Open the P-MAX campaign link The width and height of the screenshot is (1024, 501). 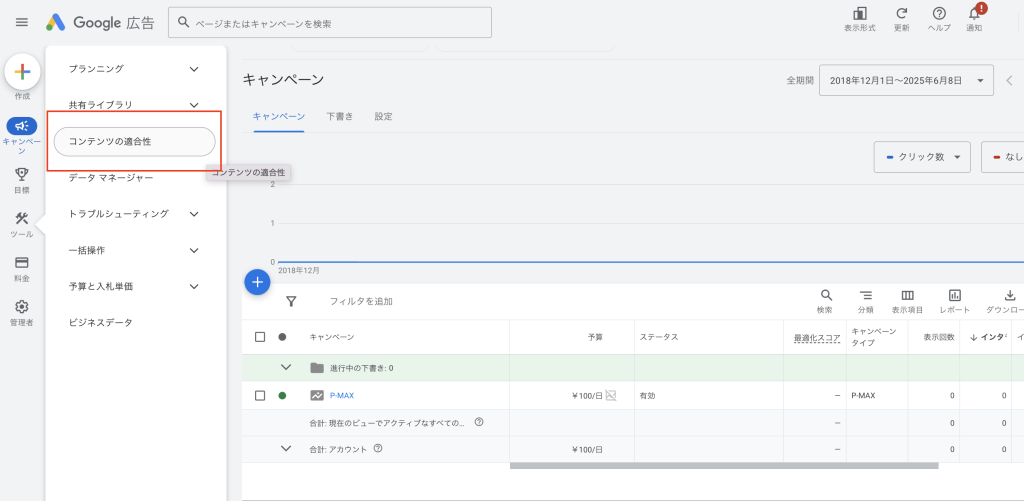pos(341,395)
